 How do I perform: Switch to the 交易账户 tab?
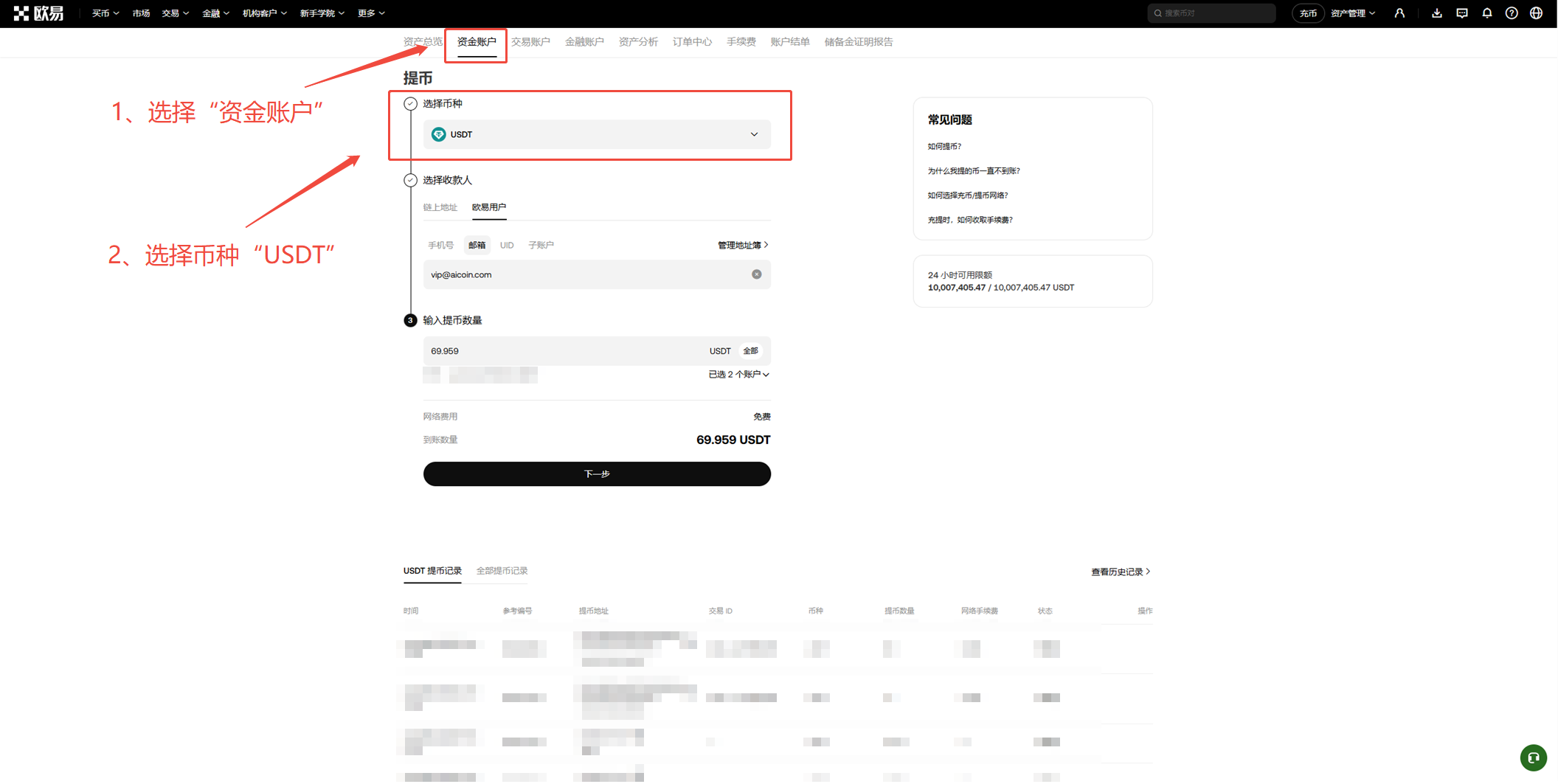[530, 42]
